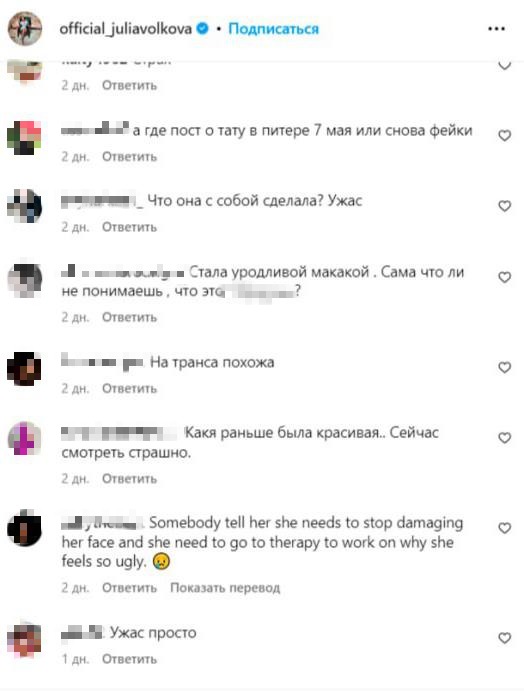Image resolution: width=524 pixels, height=693 pixels.
Task: Like the 'Стала уродливой макакой' comment
Action: click(505, 277)
